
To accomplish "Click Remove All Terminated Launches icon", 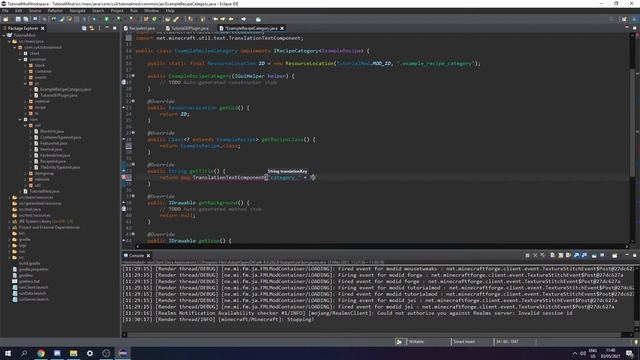I will coord(542,256).
